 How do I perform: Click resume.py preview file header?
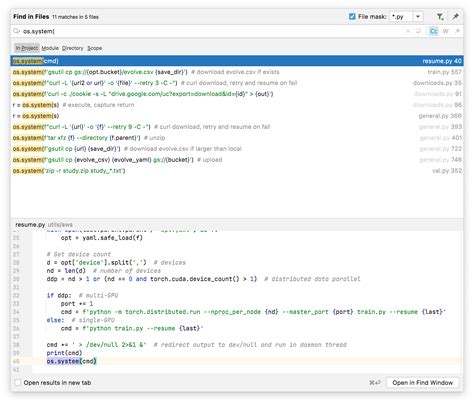(44, 225)
